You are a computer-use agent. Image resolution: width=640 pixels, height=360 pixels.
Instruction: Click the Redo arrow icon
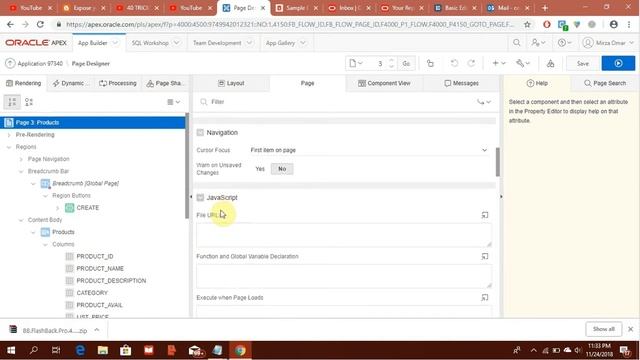pos(471,63)
